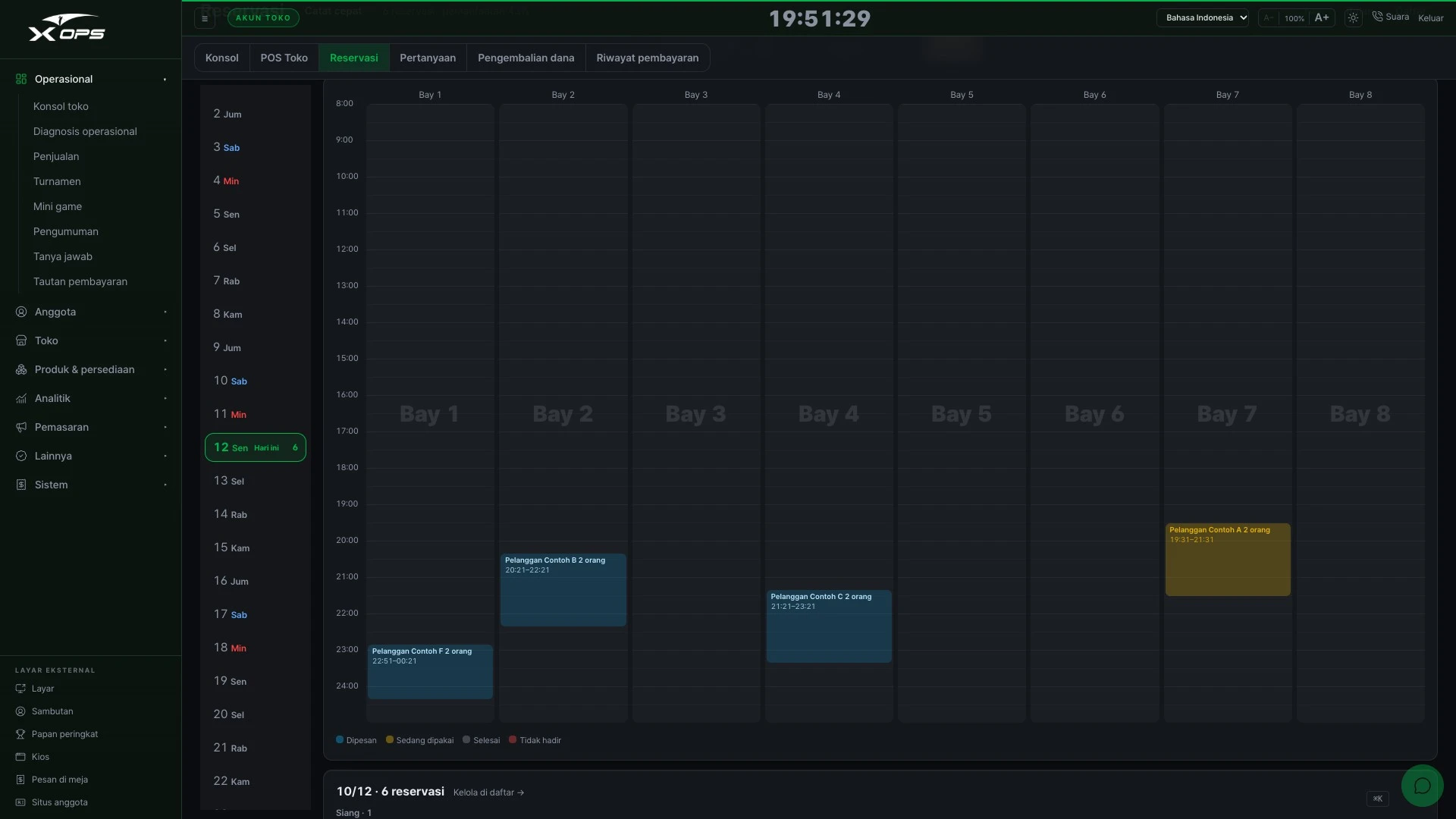Image resolution: width=1456 pixels, height=819 pixels.
Task: Select date 13 Sel in date list
Action: coord(256,481)
